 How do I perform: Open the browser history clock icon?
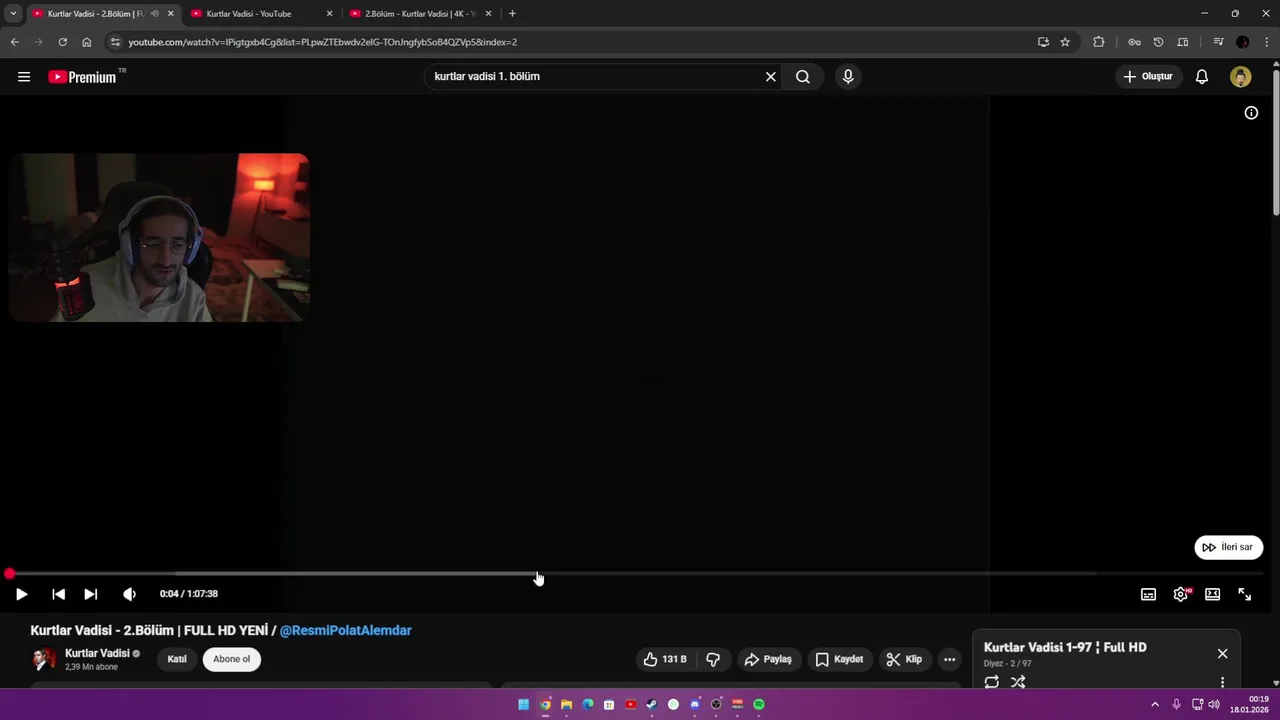click(1158, 42)
